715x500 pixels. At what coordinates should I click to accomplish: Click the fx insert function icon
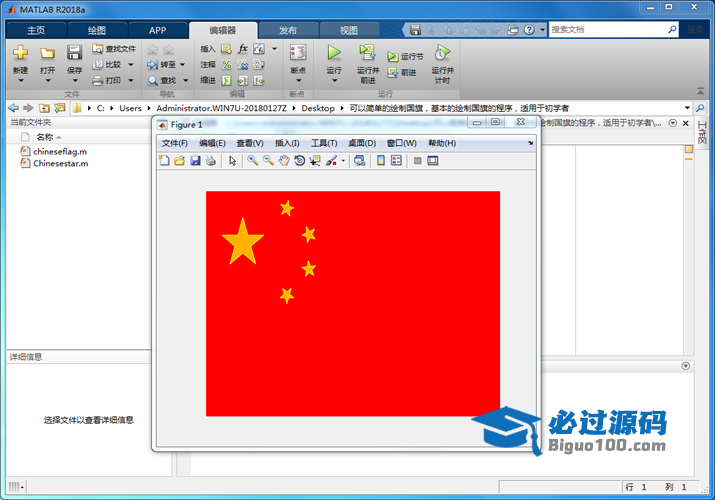point(243,49)
